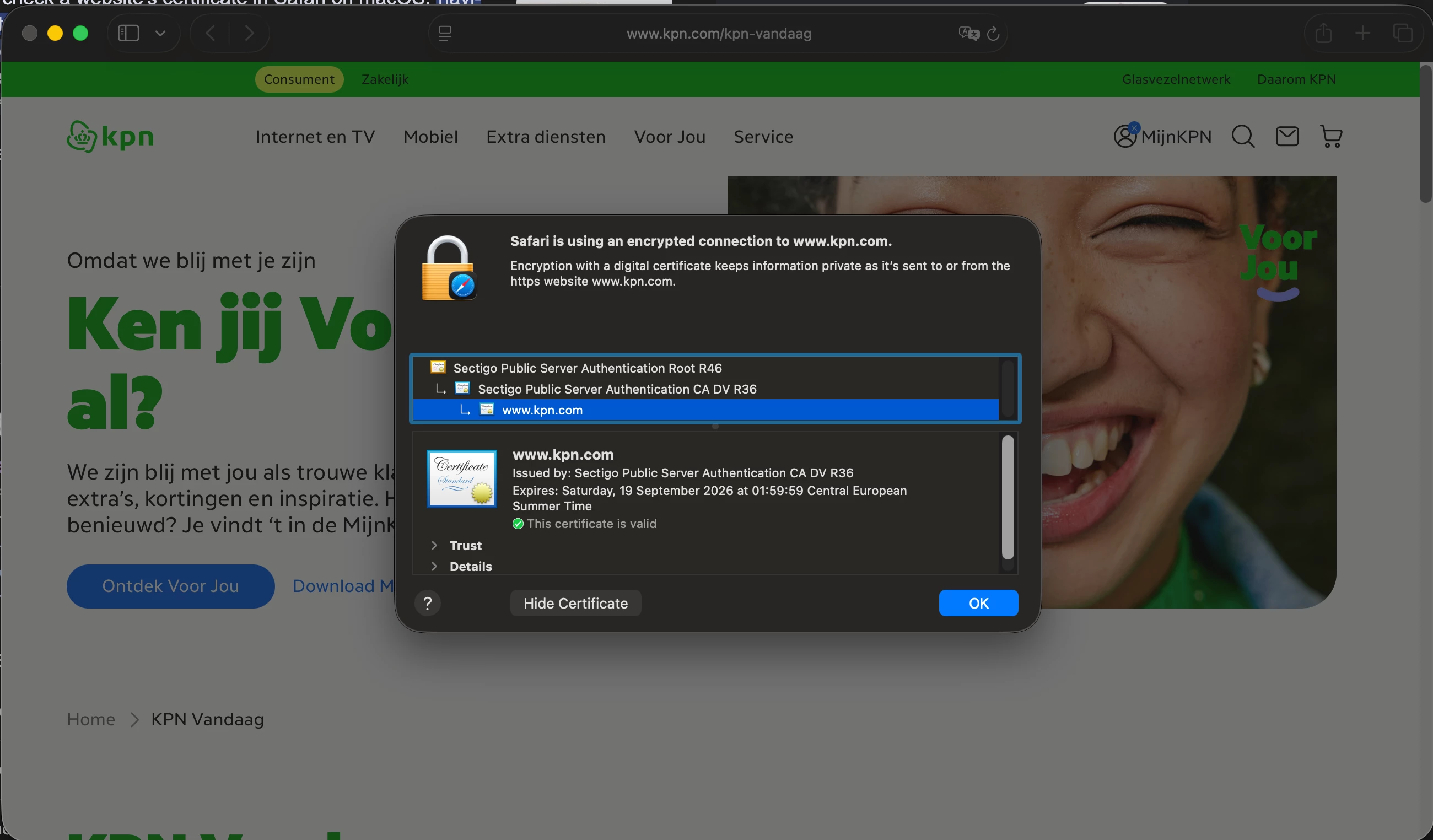The image size is (1433, 840).
Task: Click the www.kpn.com address bar field
Action: [718, 34]
